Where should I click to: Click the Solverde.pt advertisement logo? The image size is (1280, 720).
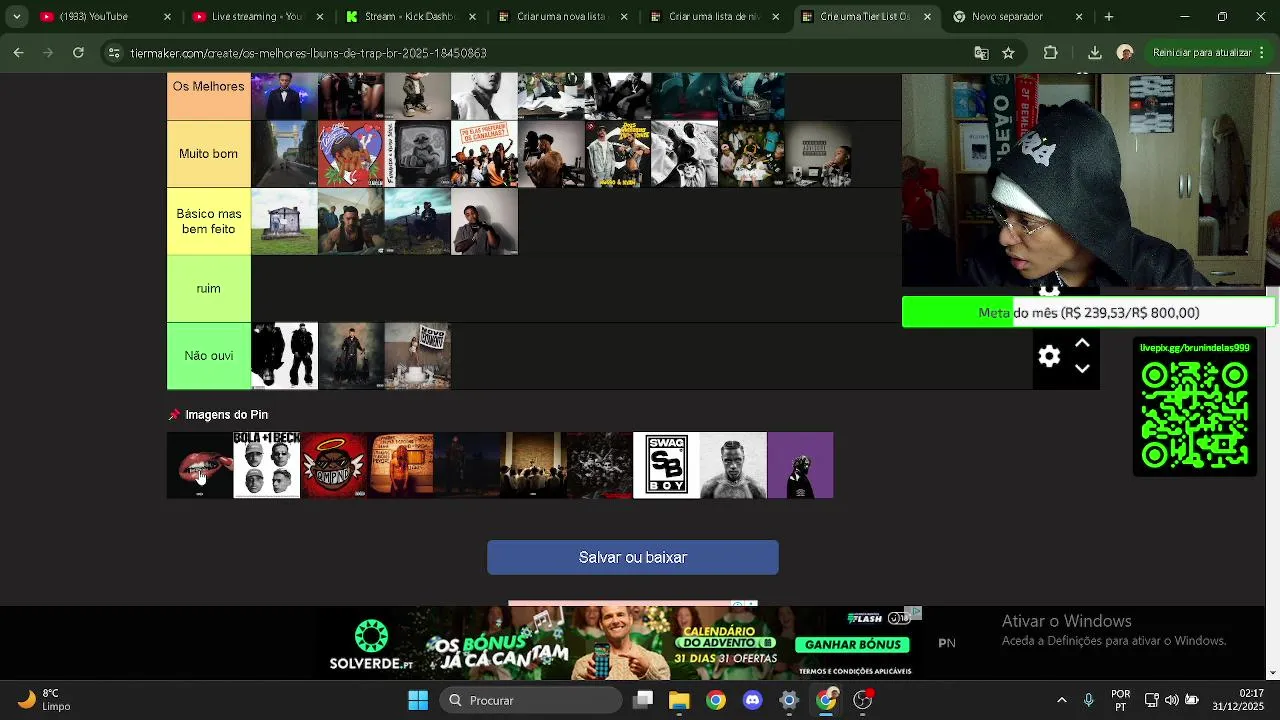click(371, 645)
